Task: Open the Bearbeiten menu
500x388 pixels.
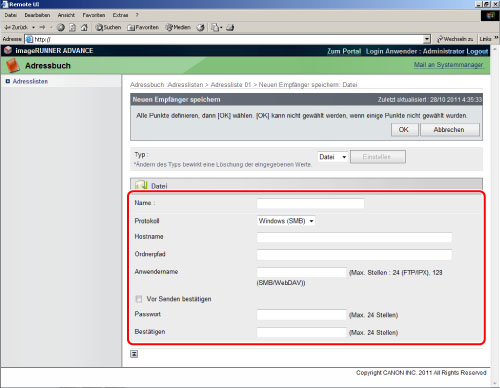Action: click(x=37, y=15)
